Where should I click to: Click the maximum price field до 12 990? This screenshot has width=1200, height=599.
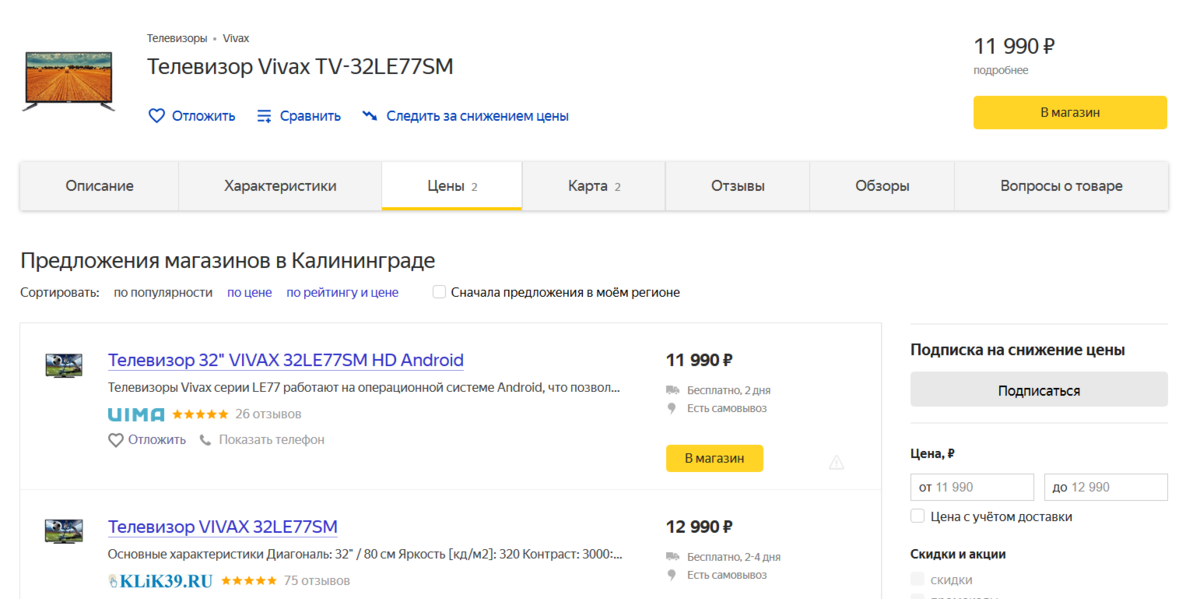(x=1106, y=487)
